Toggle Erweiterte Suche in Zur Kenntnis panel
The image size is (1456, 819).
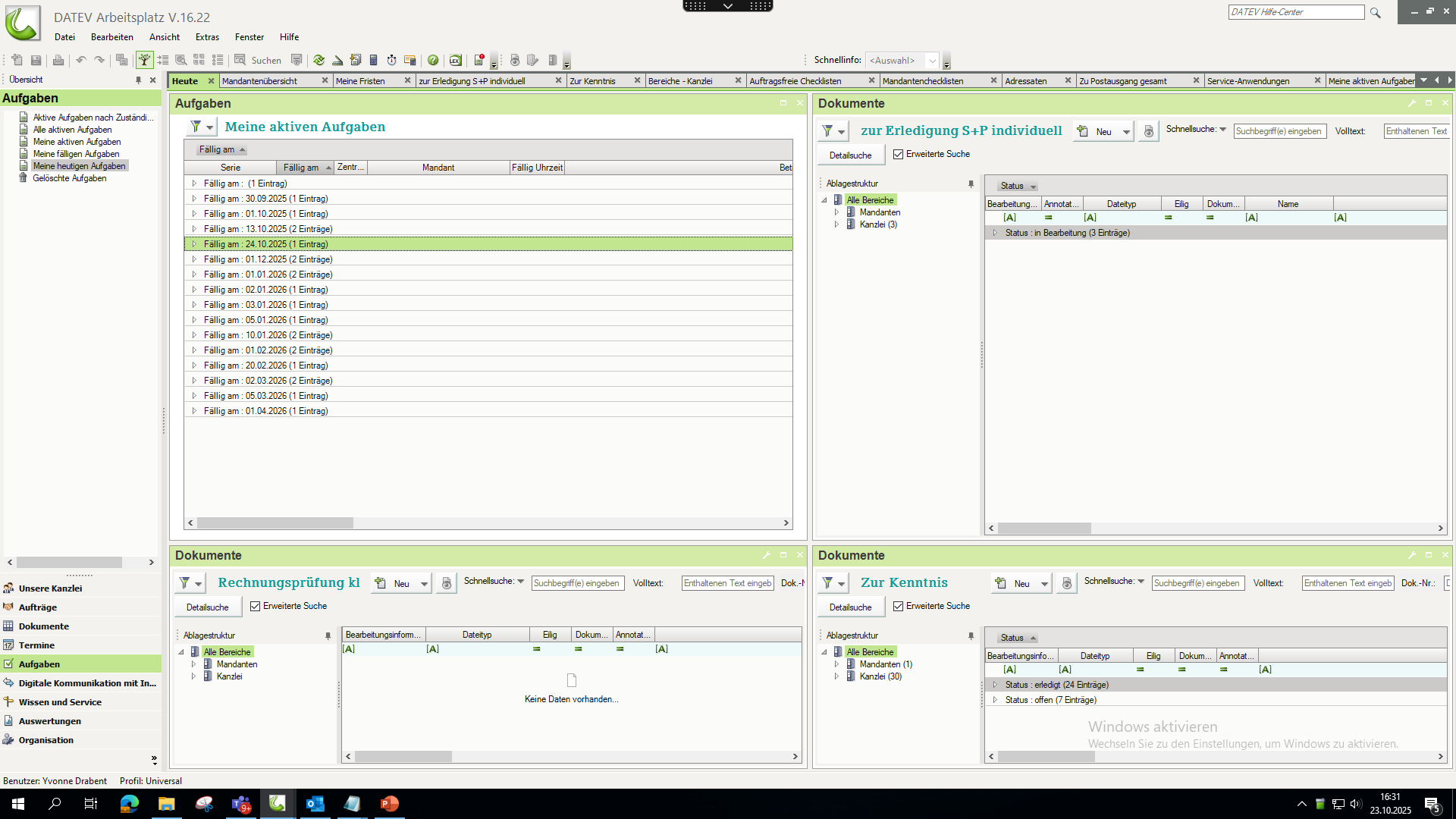[x=899, y=606]
